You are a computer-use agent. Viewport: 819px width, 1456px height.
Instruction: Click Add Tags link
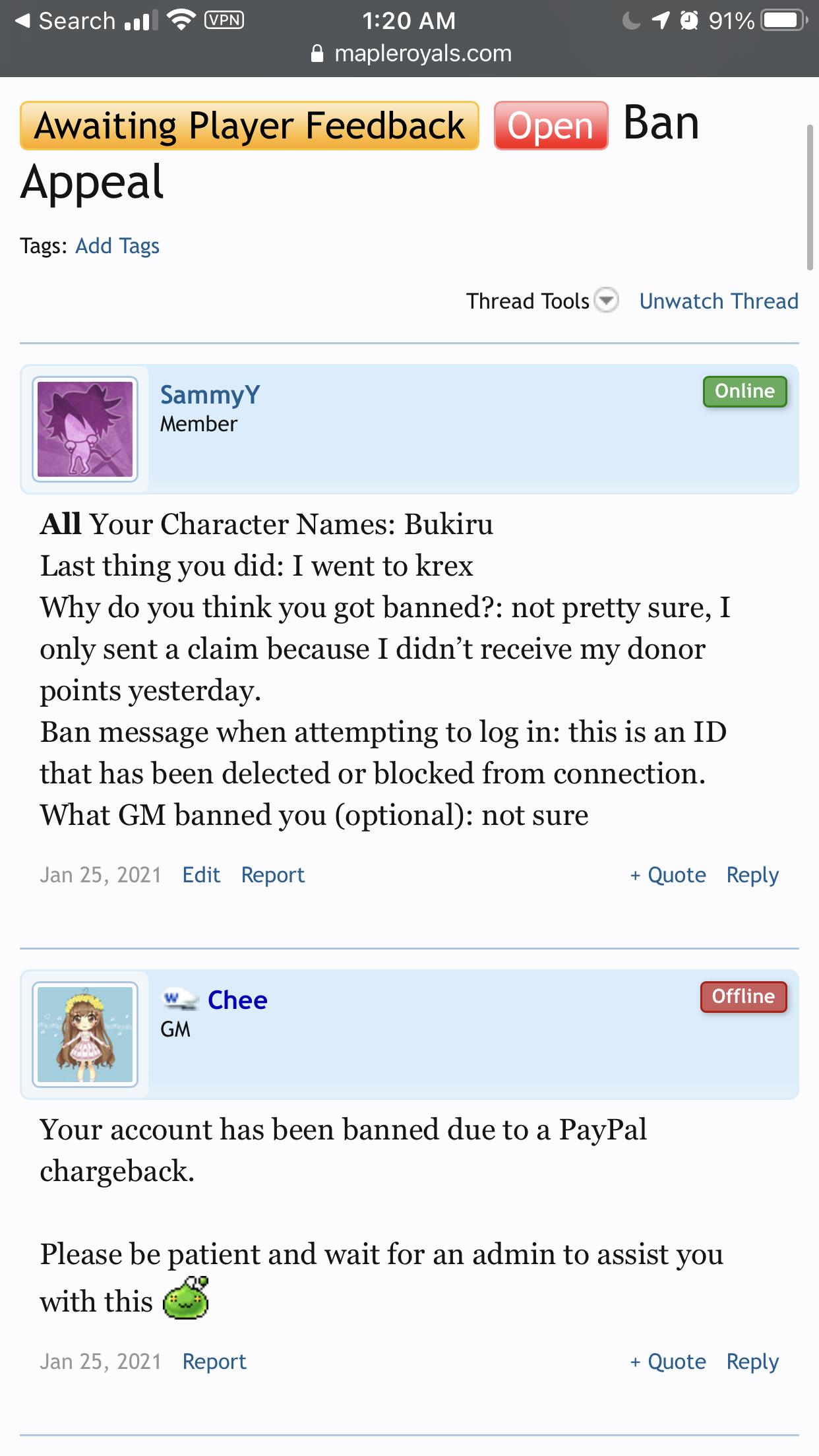click(117, 246)
